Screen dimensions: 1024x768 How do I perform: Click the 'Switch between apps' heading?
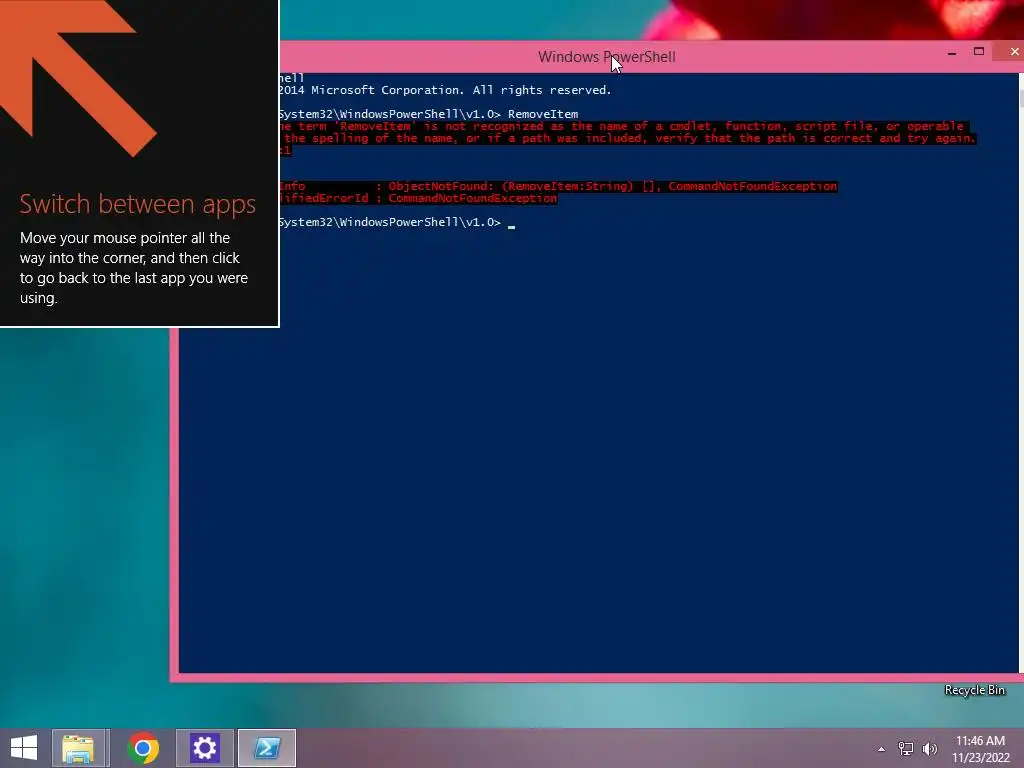(x=137, y=204)
